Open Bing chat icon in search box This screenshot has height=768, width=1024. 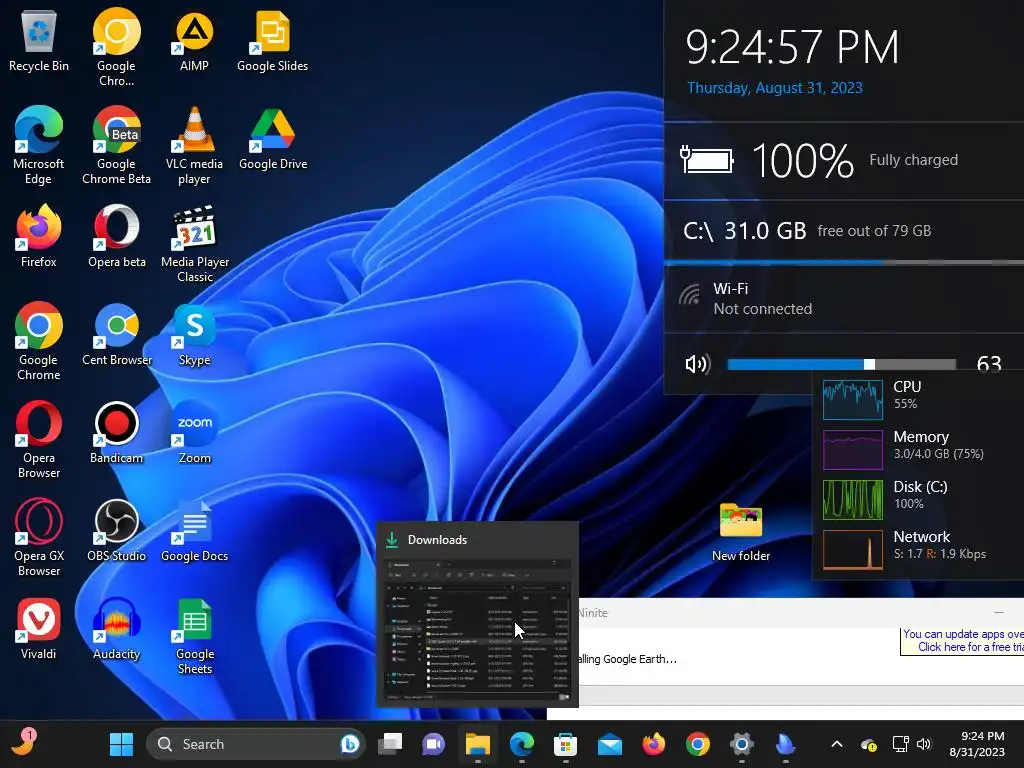click(349, 744)
